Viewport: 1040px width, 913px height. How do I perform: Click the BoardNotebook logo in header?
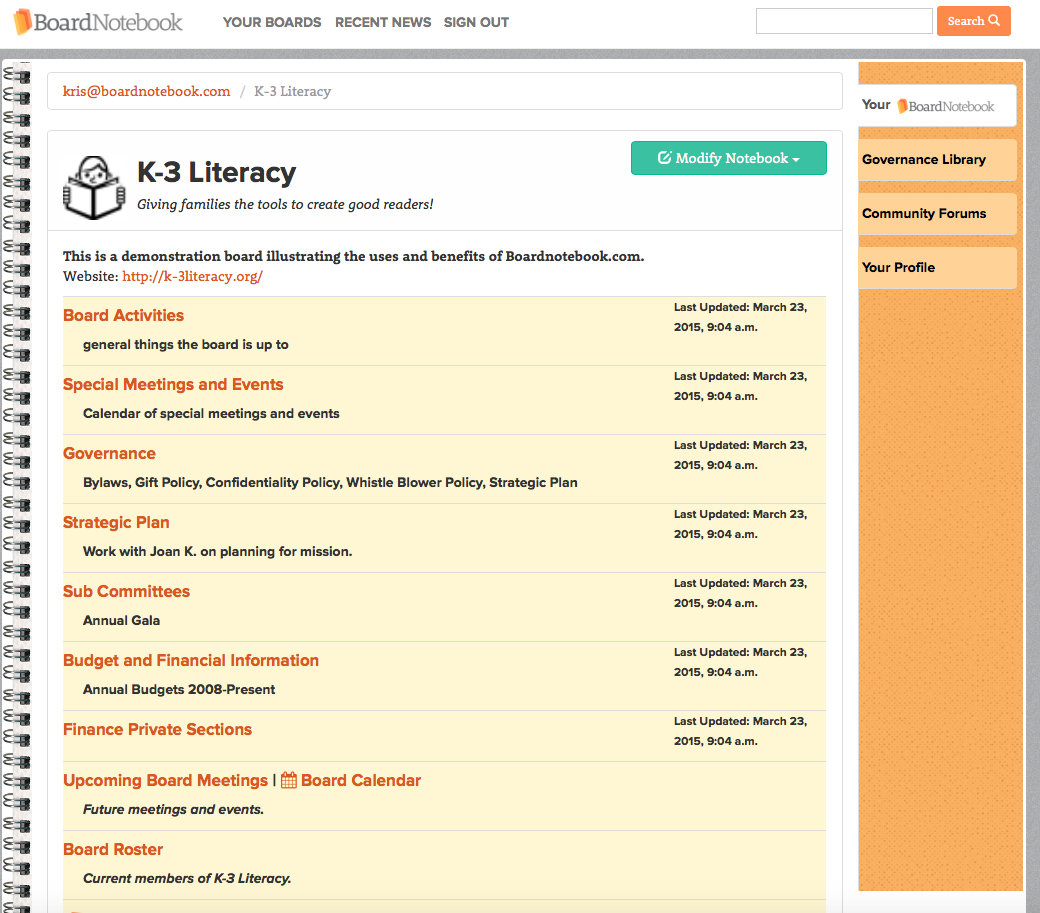coord(98,22)
